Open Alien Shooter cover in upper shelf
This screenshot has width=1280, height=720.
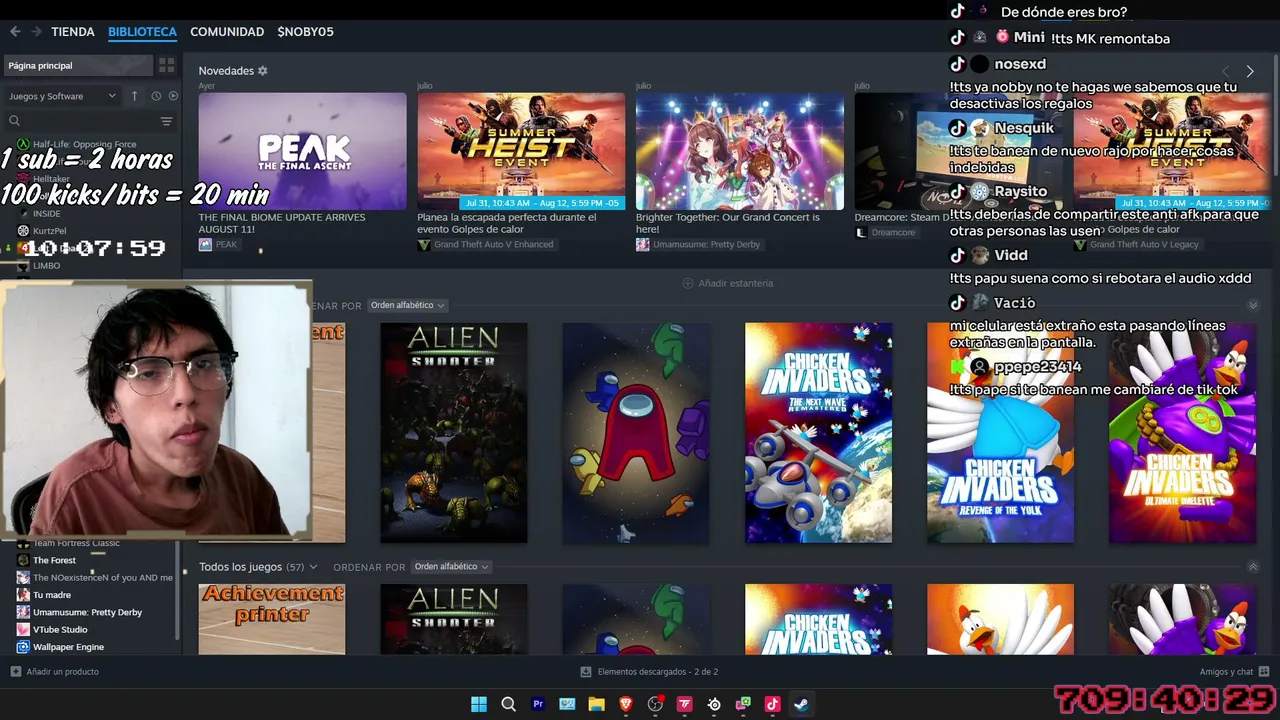coord(453,433)
